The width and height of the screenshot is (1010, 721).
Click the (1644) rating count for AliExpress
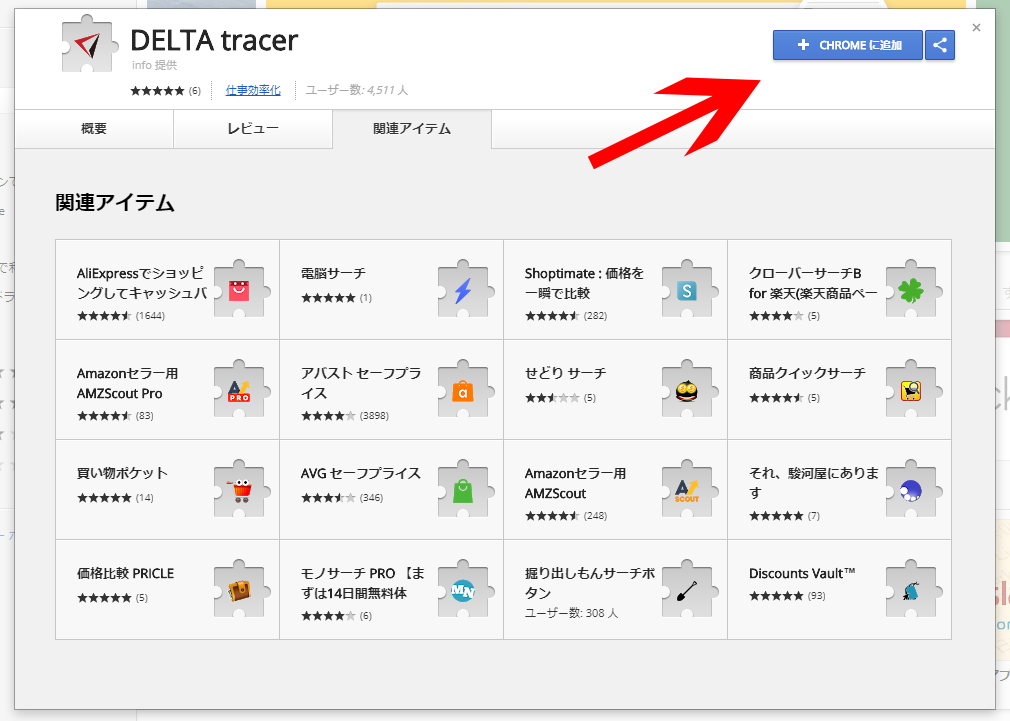pyautogui.click(x=150, y=316)
